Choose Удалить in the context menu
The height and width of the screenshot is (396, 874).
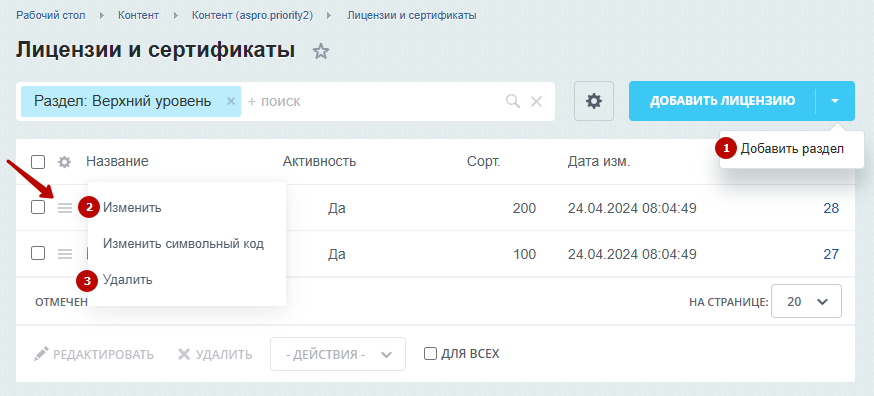128,280
